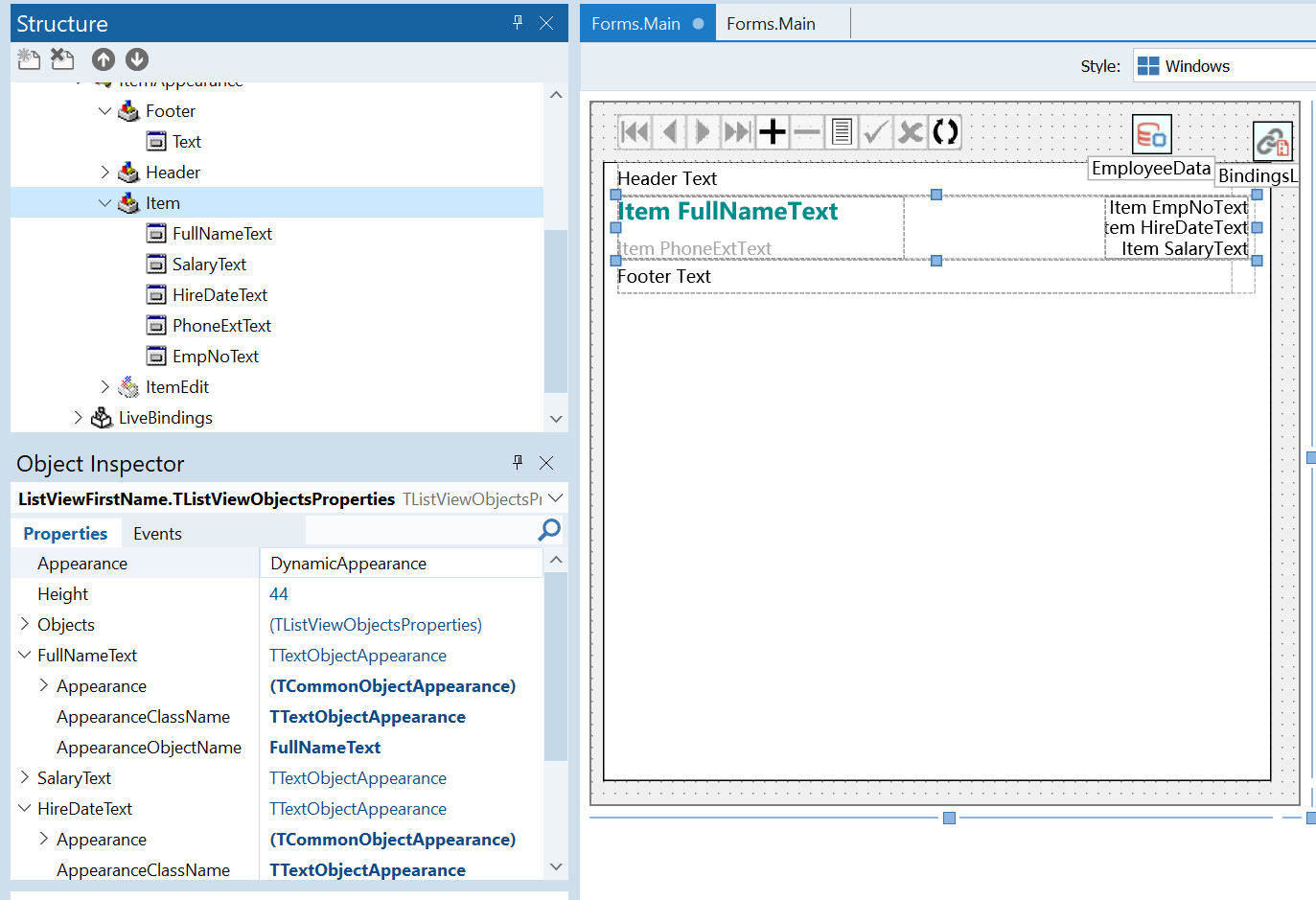Viewport: 1316px width, 900px height.
Task: Click the Object Inspector search field
Action: 422,530
